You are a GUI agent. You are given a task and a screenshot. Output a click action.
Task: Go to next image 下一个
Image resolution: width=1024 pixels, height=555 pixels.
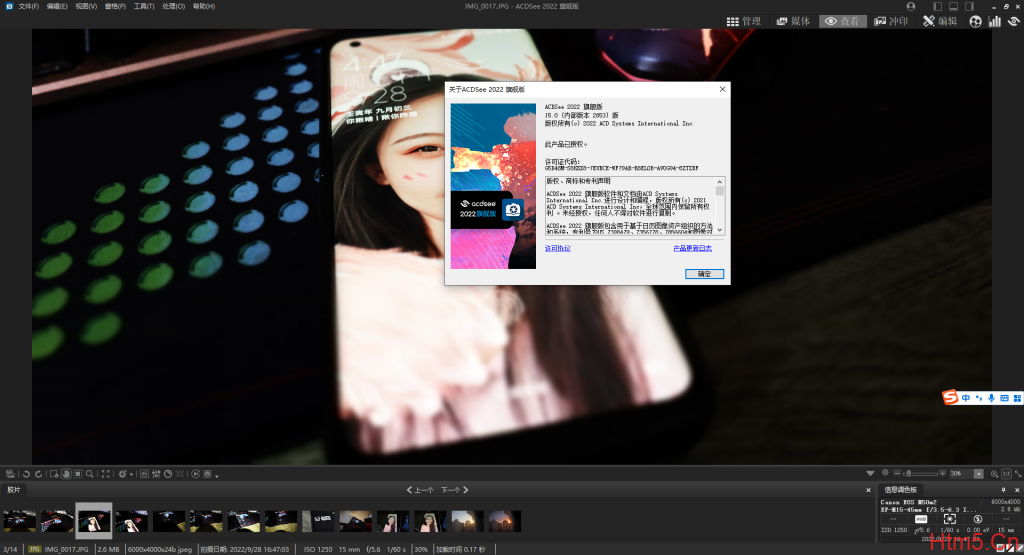(x=455, y=490)
